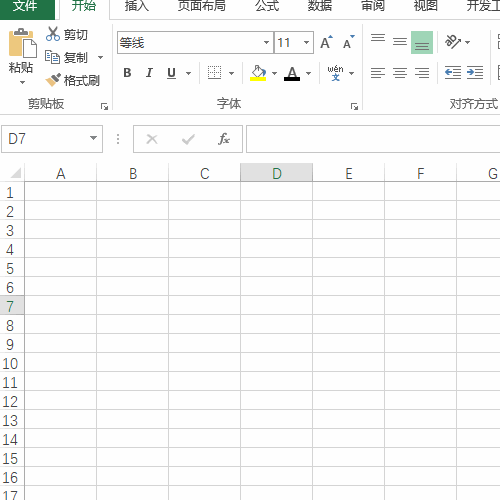Select column E header

click(349, 173)
